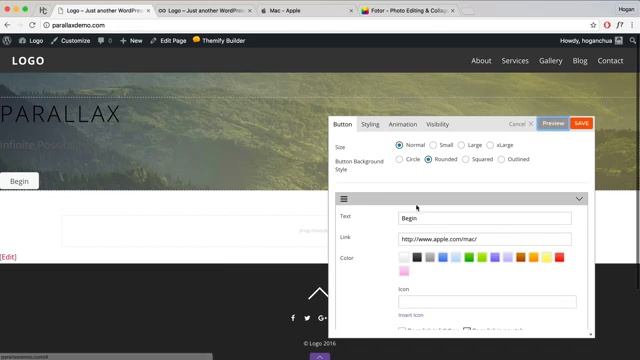640x360 pixels.
Task: Click the [Edit] link
Action: [8, 257]
